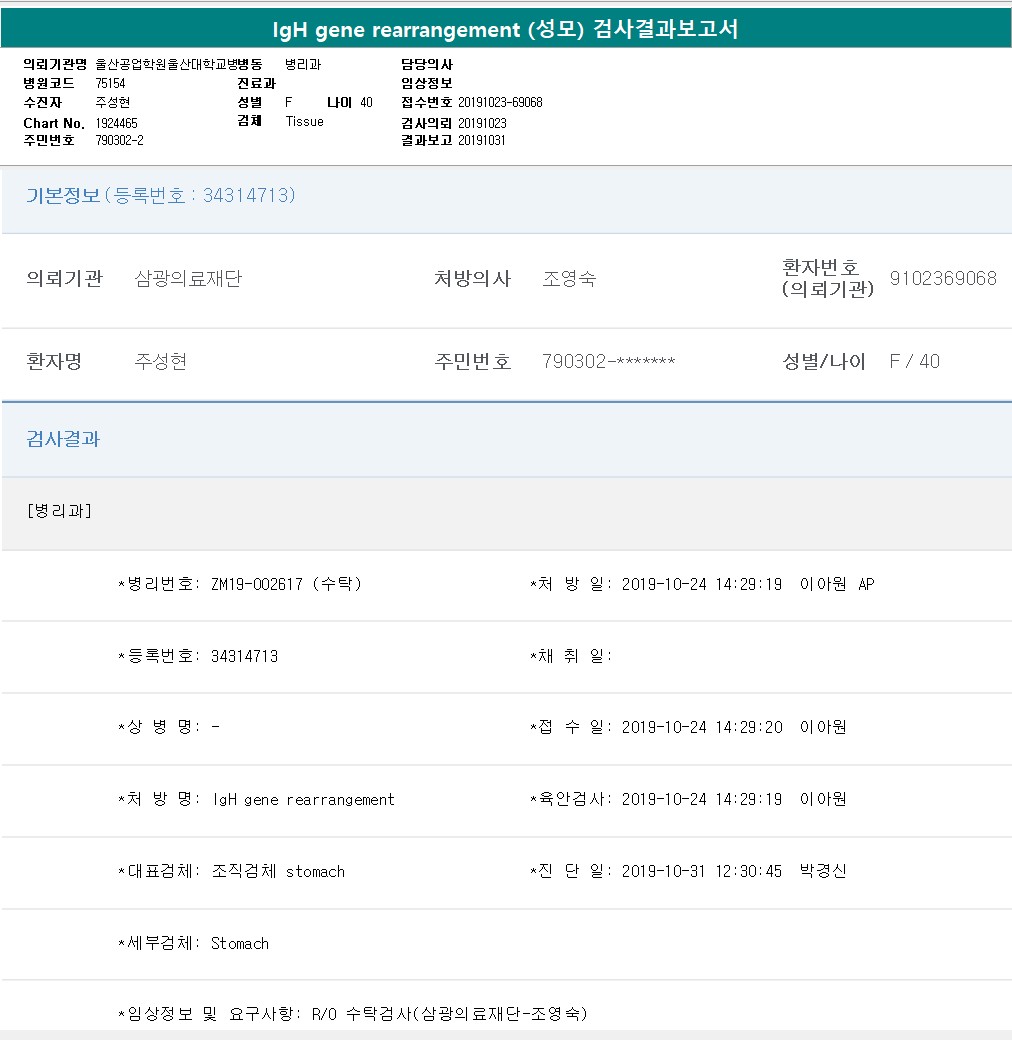
Task: Select the 성별/나이 value 'F / 40'
Action: tap(915, 361)
